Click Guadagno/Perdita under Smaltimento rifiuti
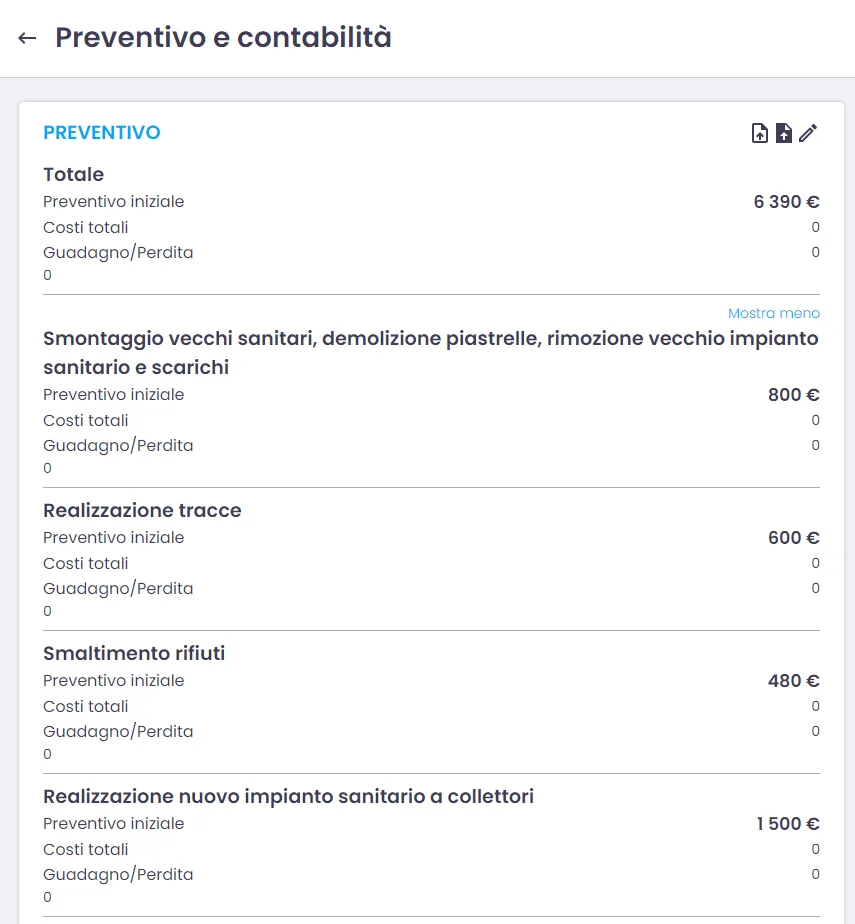Viewport: 855px width, 924px height. [118, 731]
